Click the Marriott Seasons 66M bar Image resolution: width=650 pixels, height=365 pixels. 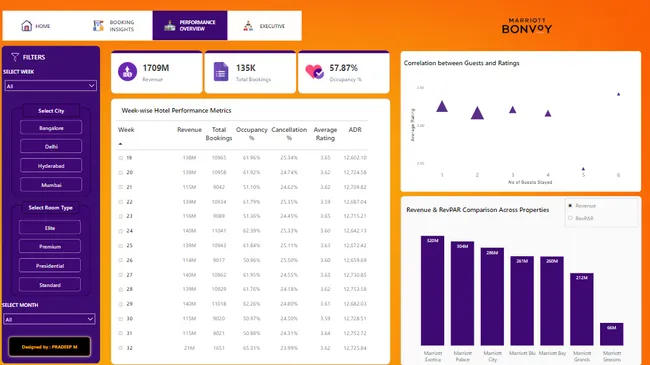(611, 334)
